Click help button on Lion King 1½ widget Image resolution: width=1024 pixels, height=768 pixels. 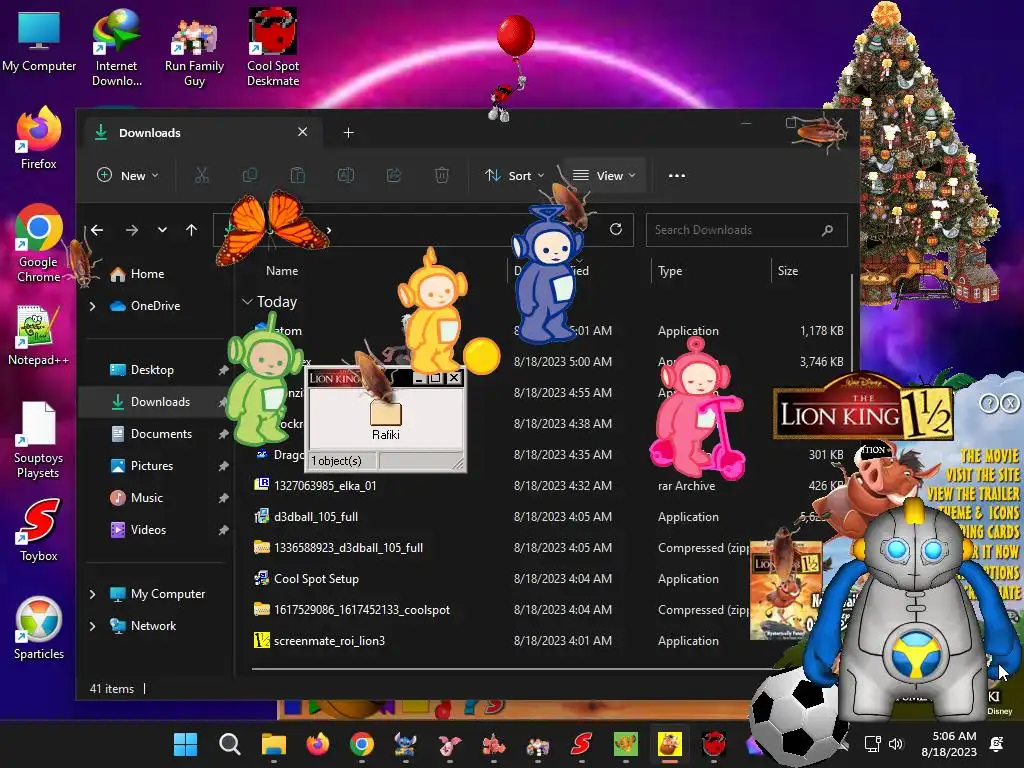click(989, 404)
